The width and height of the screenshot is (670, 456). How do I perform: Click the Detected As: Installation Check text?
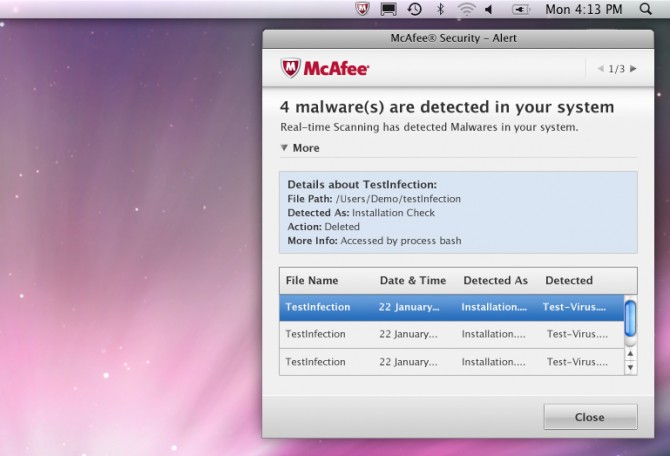(361, 213)
